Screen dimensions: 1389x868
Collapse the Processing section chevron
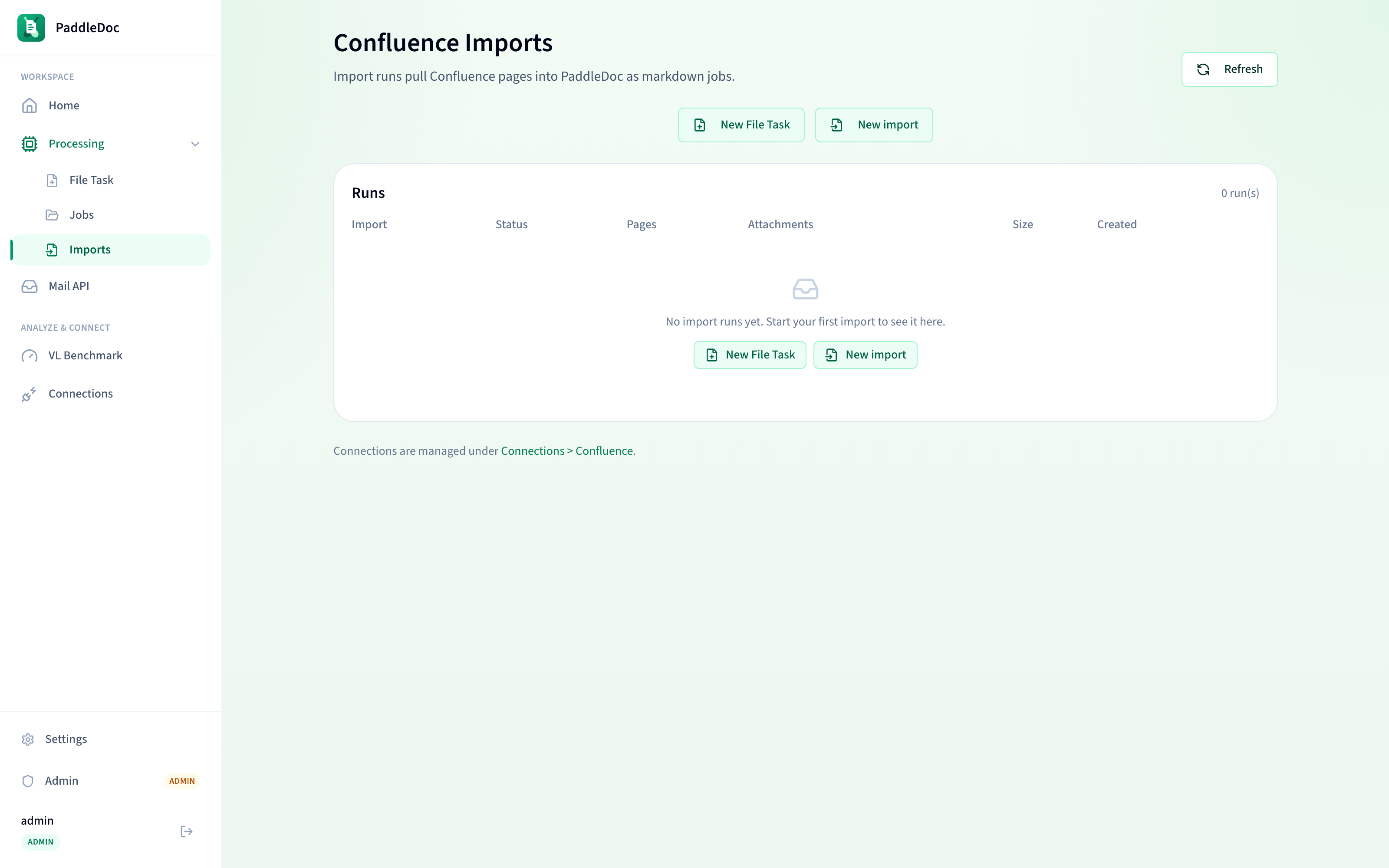[x=195, y=144]
